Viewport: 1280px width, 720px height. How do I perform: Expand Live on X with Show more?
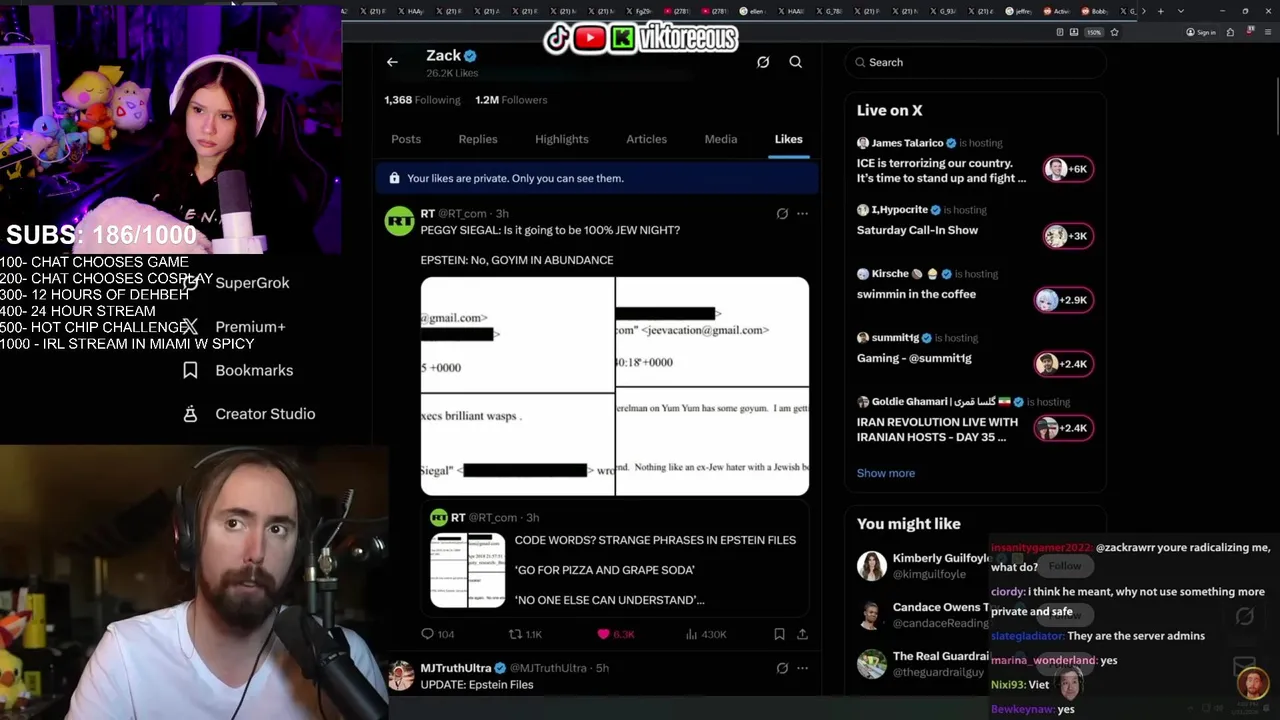tap(886, 473)
